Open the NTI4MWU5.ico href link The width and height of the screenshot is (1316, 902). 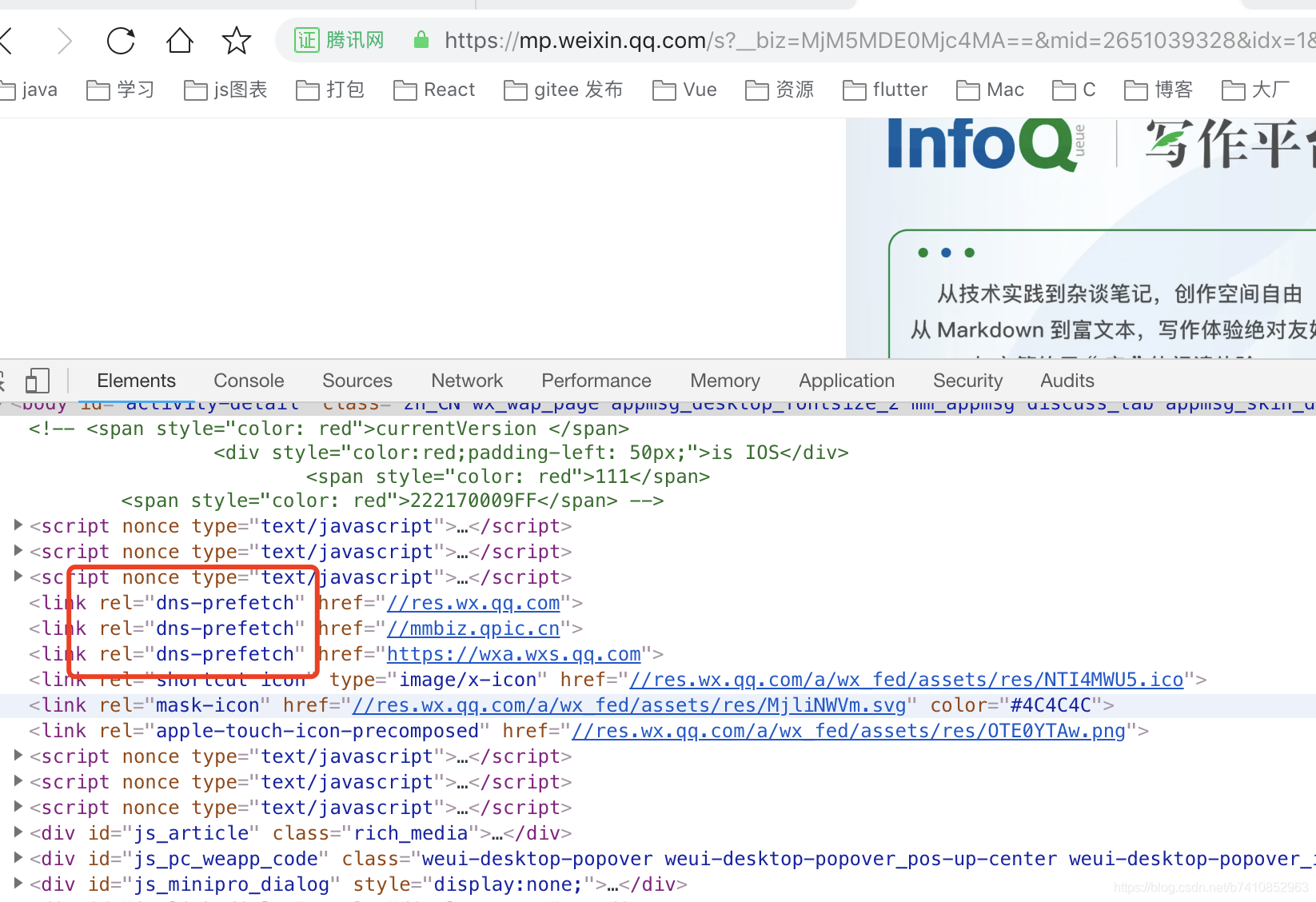point(907,680)
